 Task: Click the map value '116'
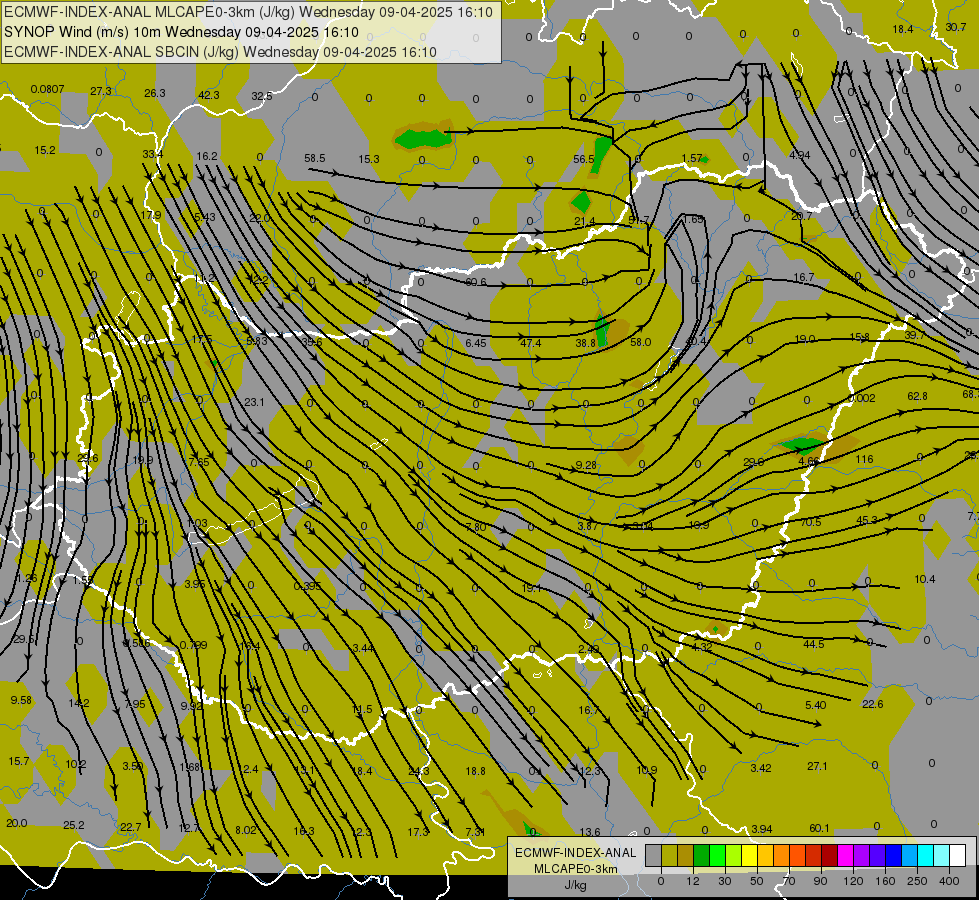864,459
